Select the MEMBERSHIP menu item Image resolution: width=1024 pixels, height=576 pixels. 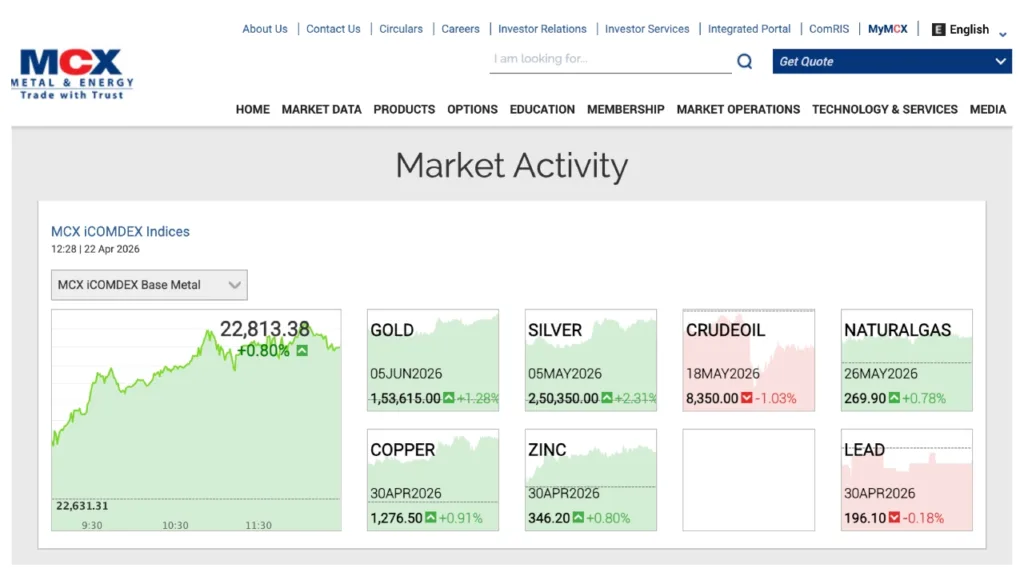(x=625, y=109)
